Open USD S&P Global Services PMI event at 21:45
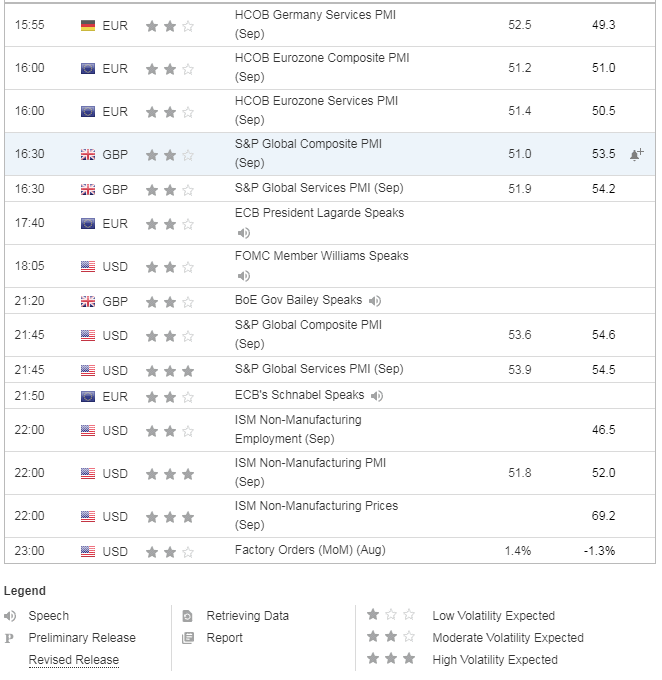The image size is (662, 680). pos(319,369)
